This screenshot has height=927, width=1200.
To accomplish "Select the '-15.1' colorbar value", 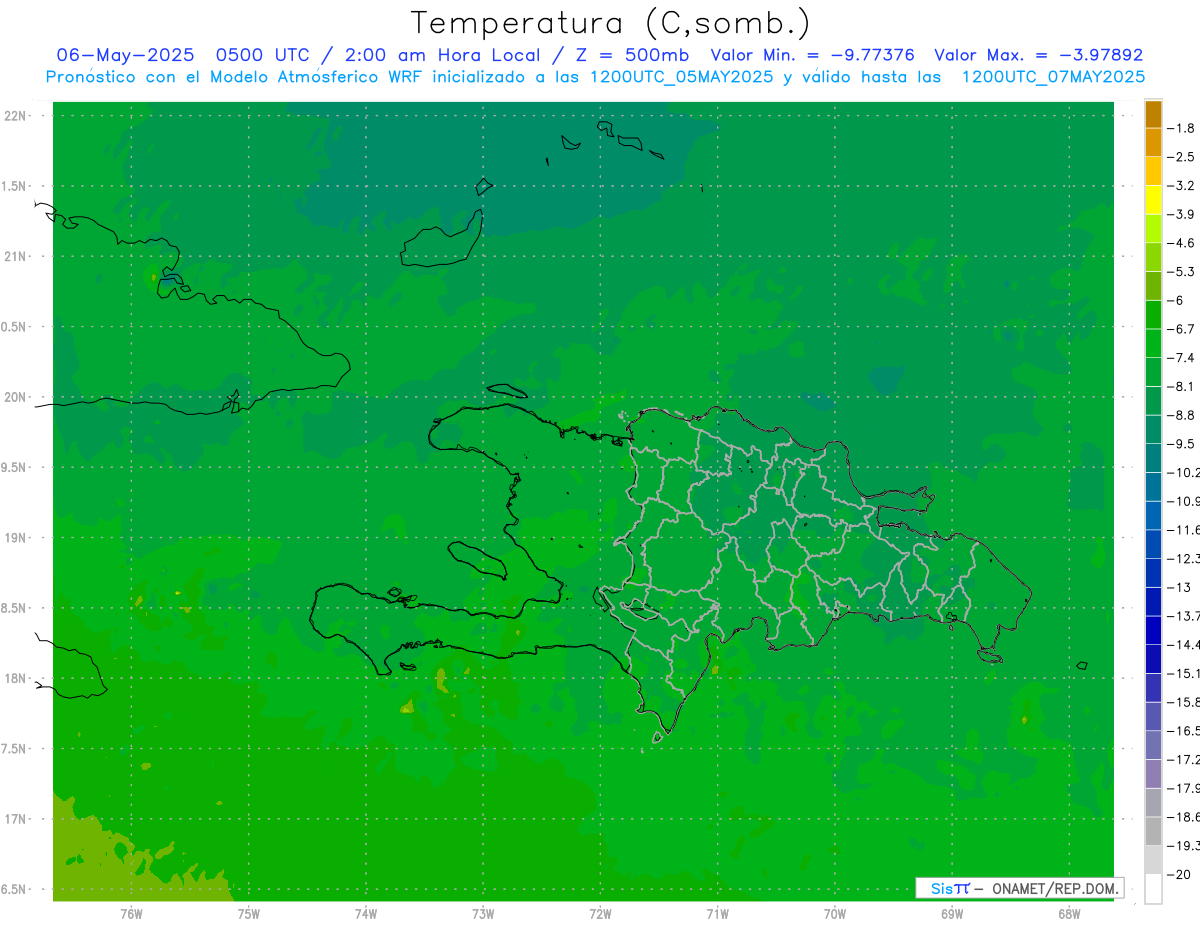I will pyautogui.click(x=1183, y=673).
